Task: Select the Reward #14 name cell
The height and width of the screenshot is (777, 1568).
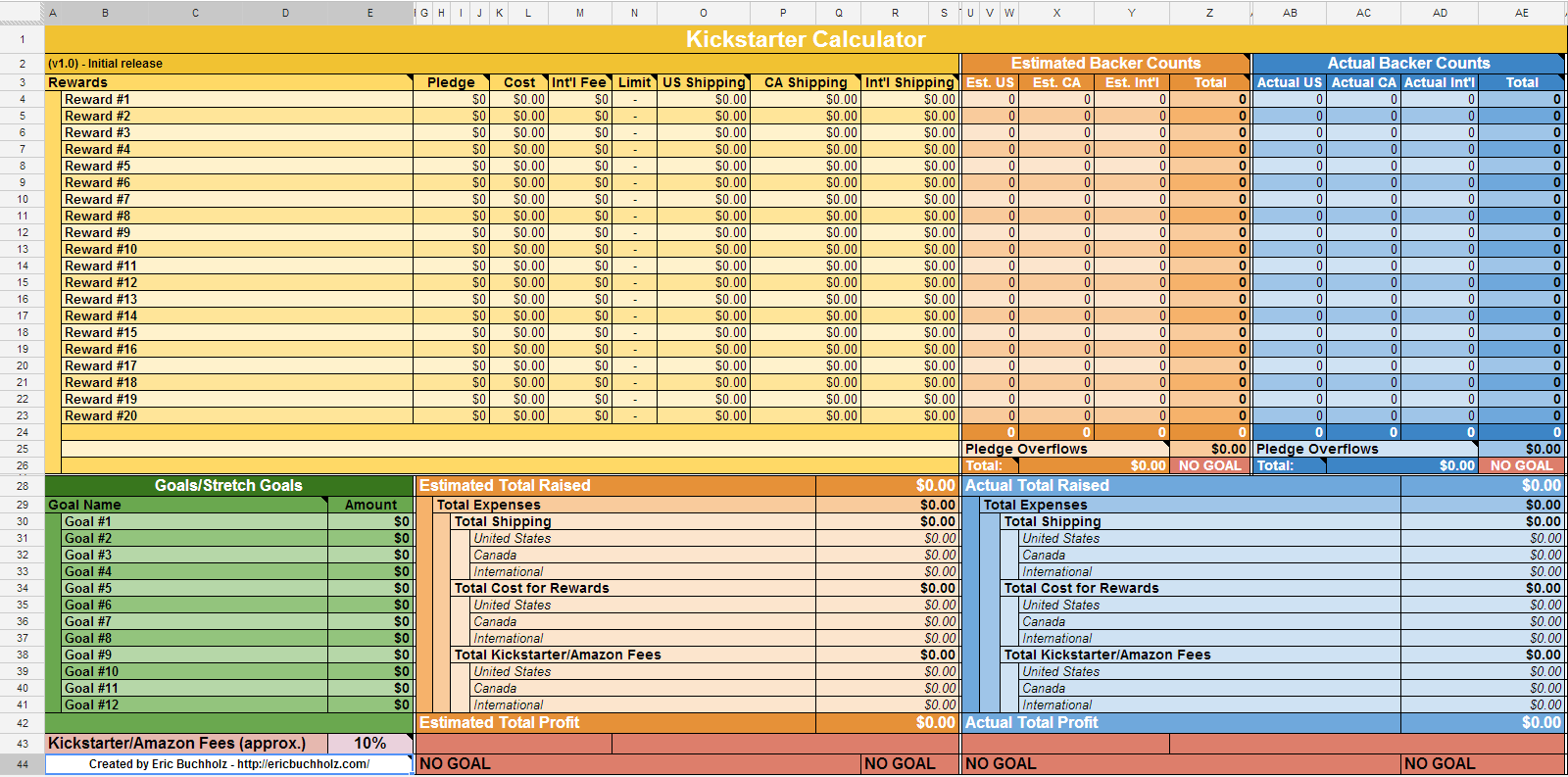Action: [237, 316]
